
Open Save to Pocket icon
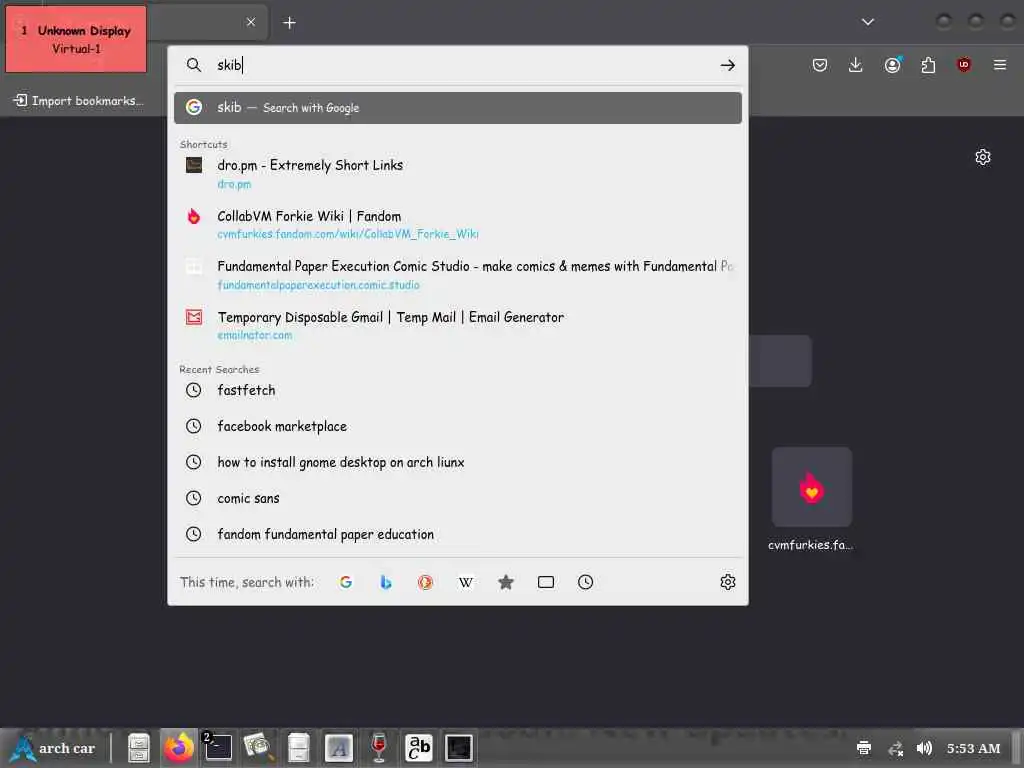(x=820, y=65)
